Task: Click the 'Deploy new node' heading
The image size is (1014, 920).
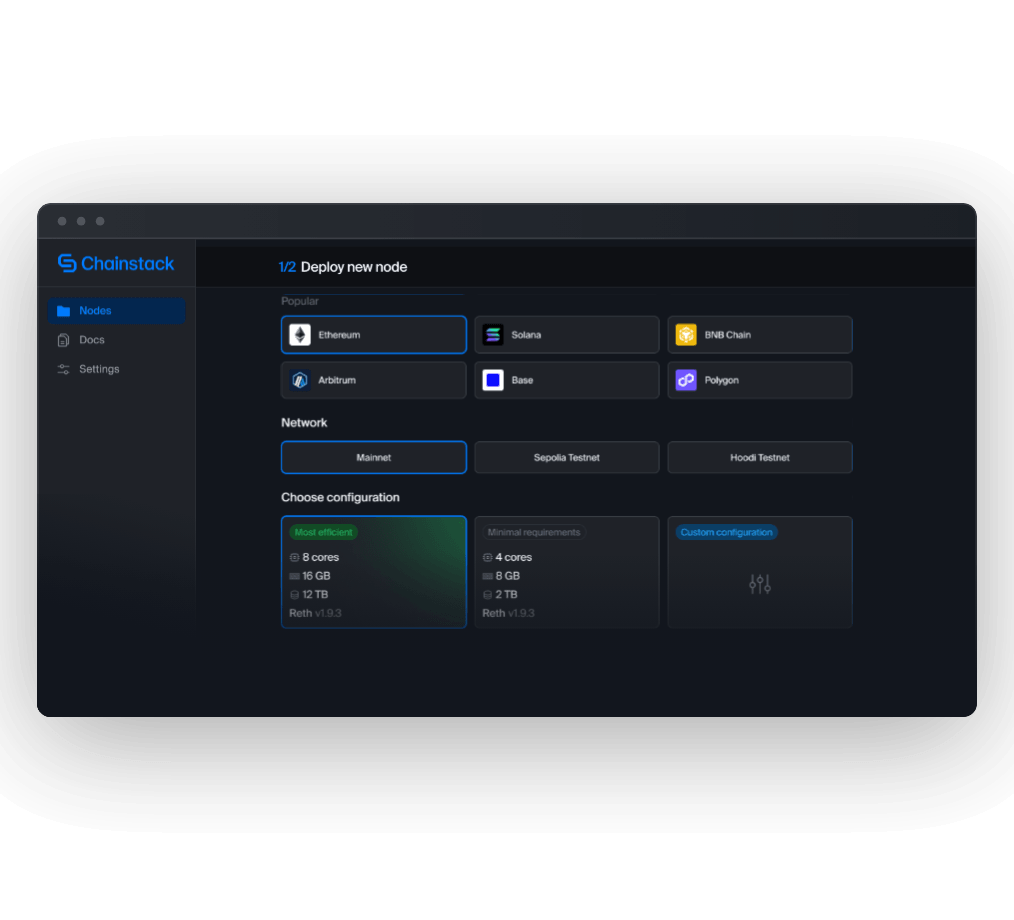Action: [x=354, y=267]
